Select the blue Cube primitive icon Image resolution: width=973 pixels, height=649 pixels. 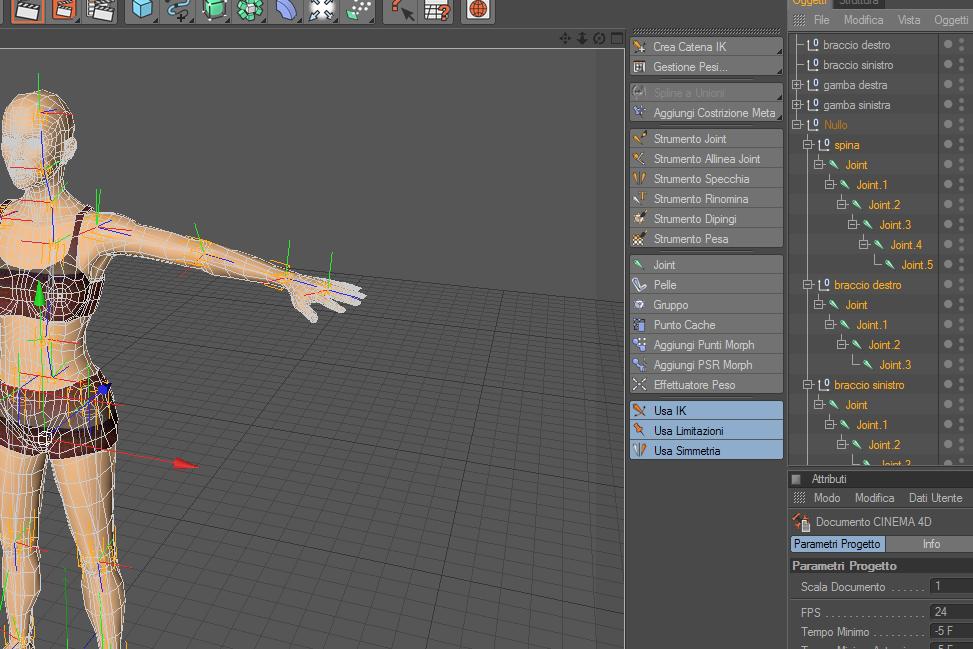(143, 9)
